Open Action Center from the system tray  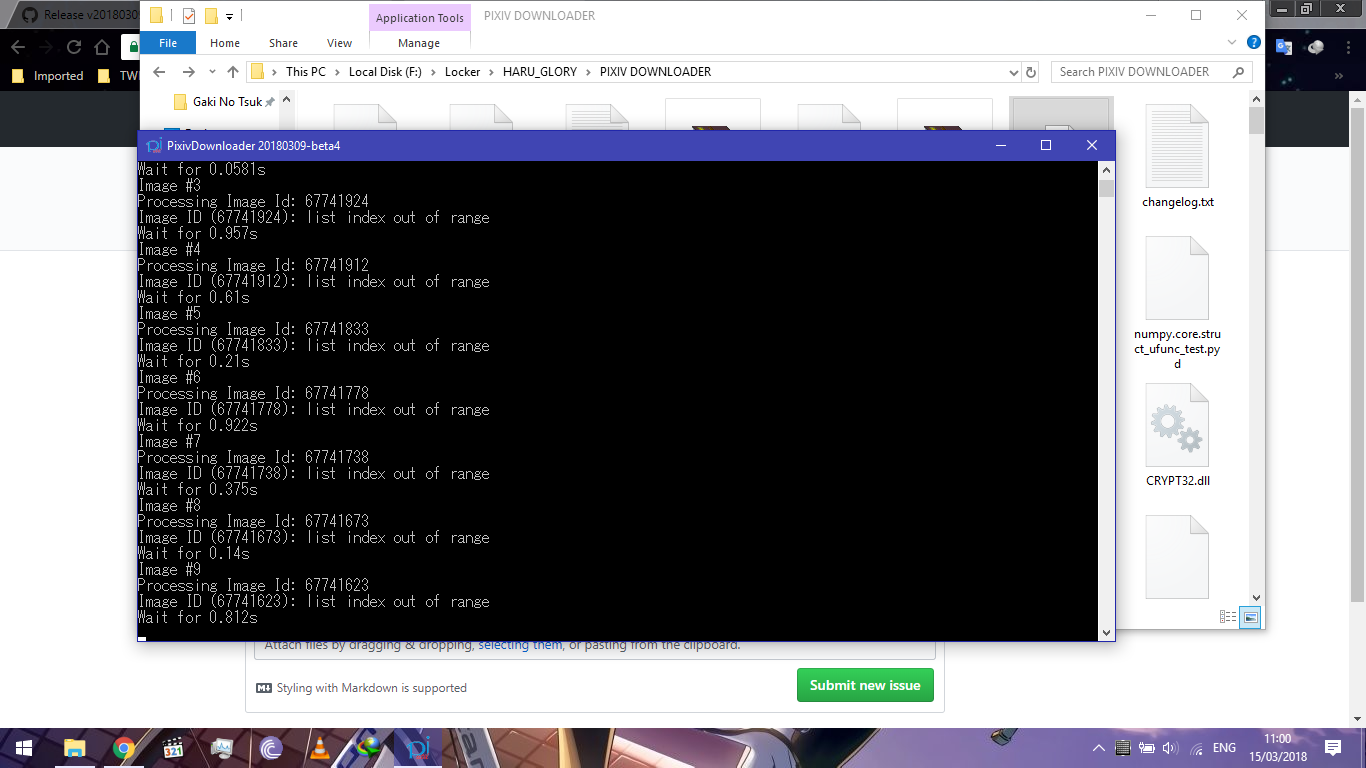tap(1332, 748)
